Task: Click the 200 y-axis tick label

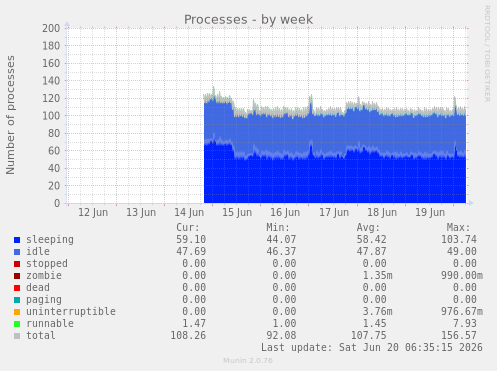Action: [x=51, y=28]
